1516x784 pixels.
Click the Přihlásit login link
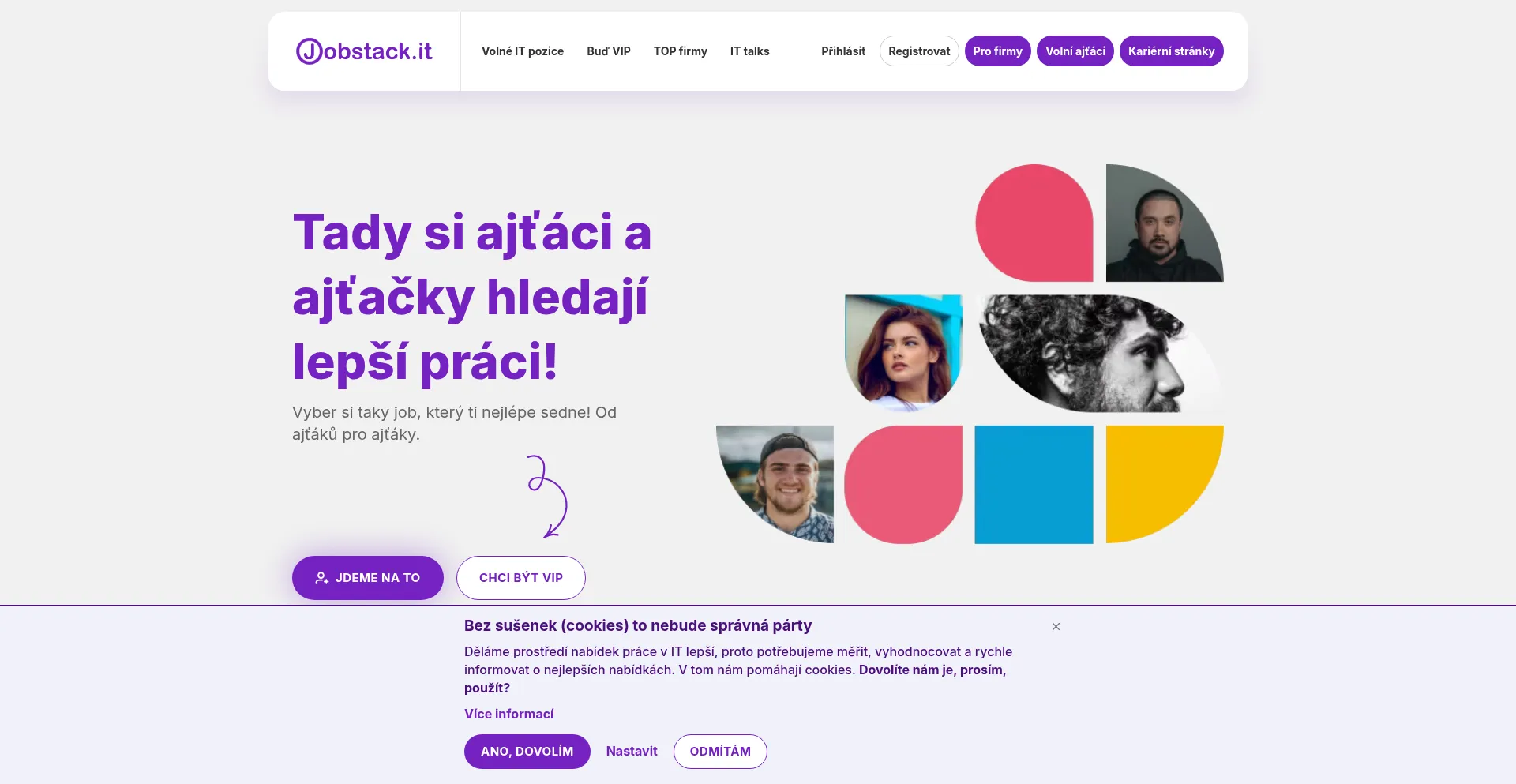point(843,51)
